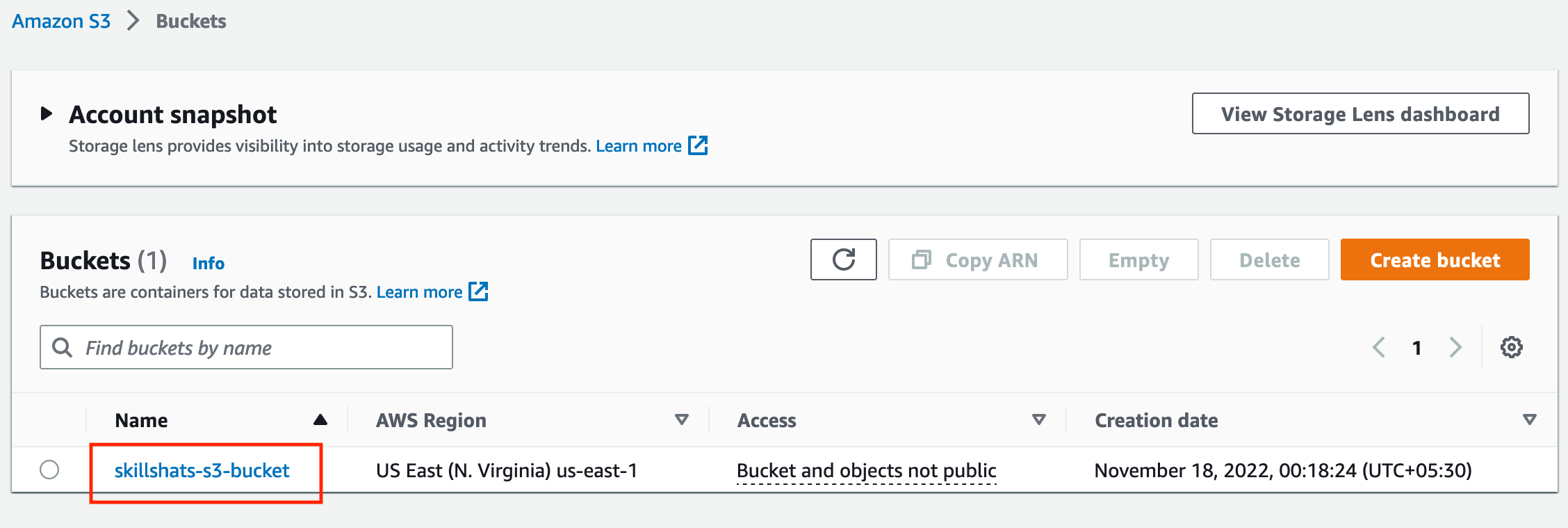Viewport: 1568px width, 528px height.
Task: Open the skillshats-s3-bucket link
Action: [x=202, y=470]
